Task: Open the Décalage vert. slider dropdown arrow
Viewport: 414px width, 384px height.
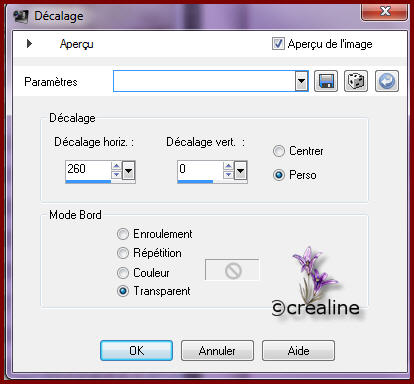Action: pyautogui.click(x=241, y=171)
